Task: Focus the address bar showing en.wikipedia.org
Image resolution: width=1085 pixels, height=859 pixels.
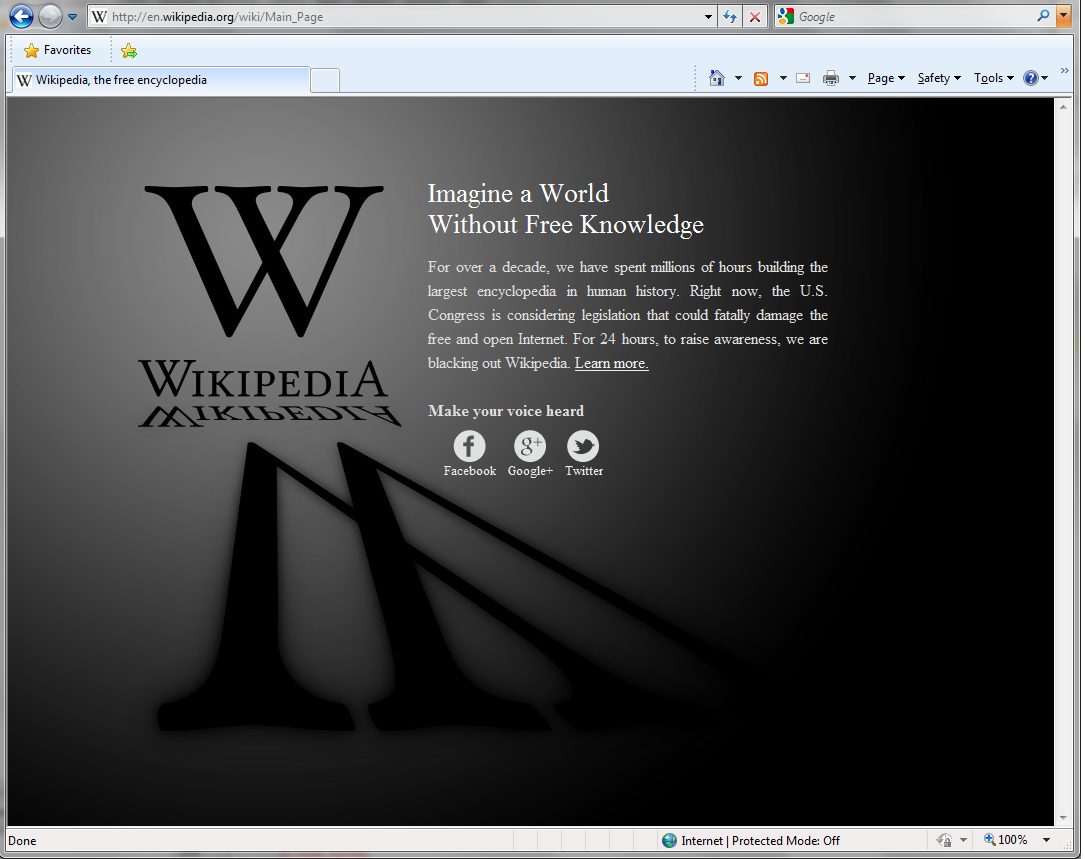Action: click(401, 17)
